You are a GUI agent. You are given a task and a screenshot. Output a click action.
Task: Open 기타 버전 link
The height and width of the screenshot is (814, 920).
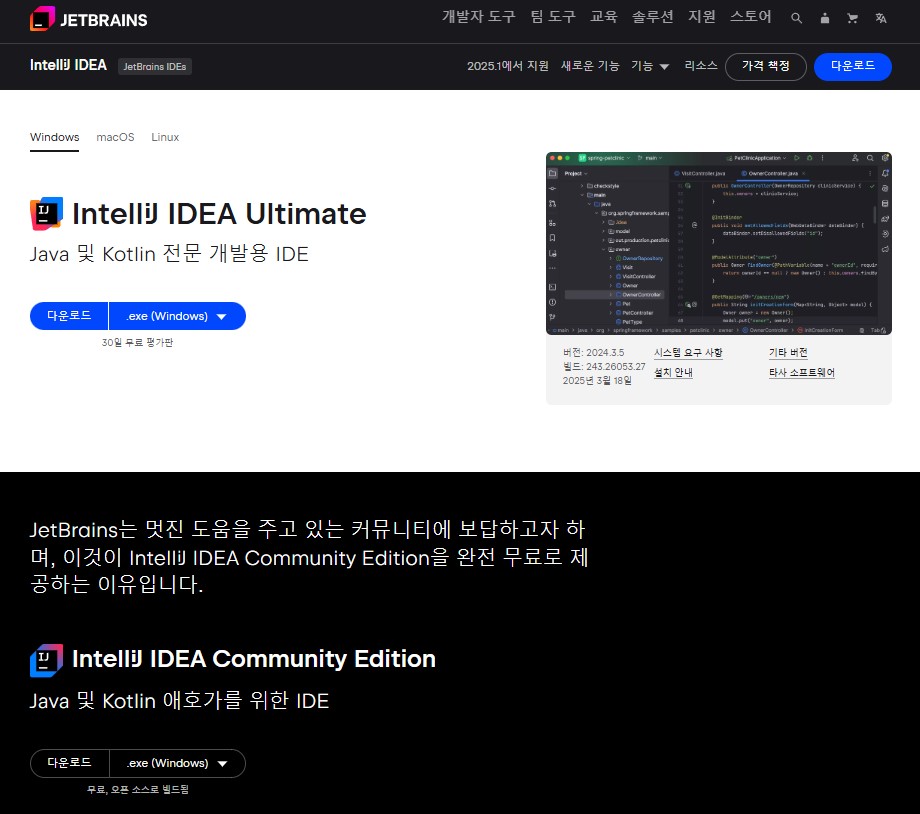click(x=788, y=353)
